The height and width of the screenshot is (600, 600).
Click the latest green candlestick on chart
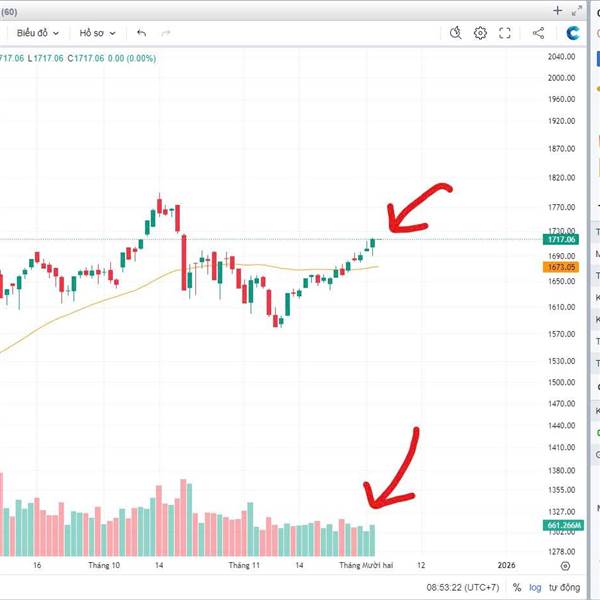click(x=372, y=244)
